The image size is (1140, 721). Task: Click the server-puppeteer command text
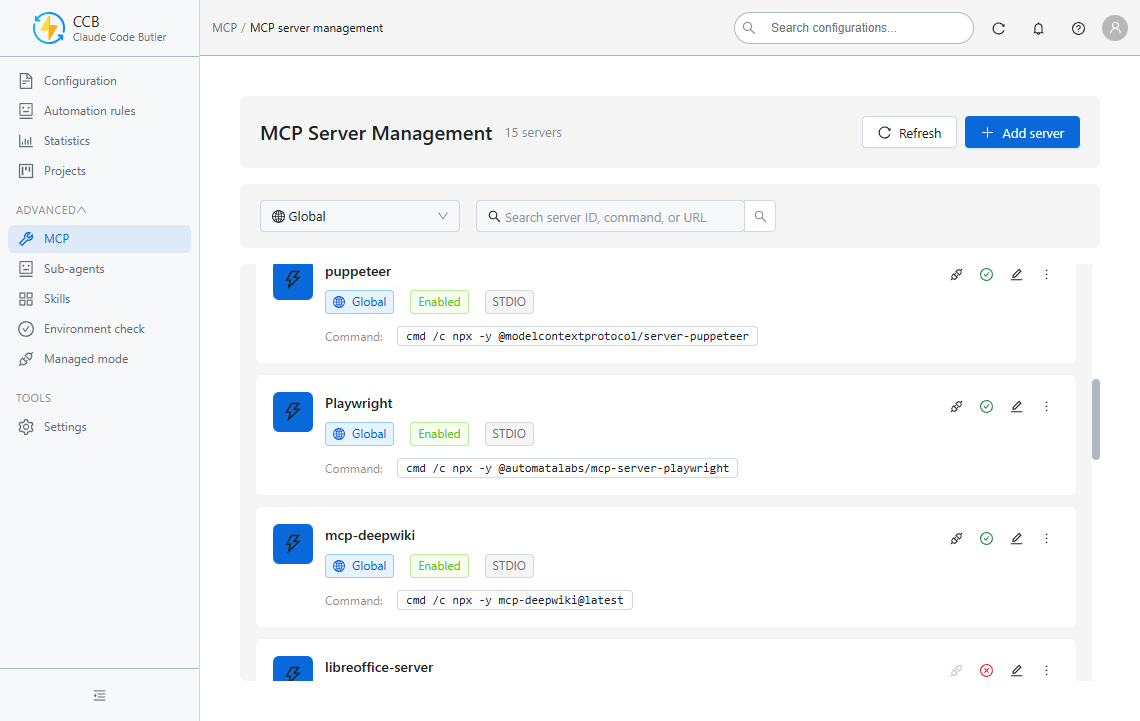[x=577, y=336]
